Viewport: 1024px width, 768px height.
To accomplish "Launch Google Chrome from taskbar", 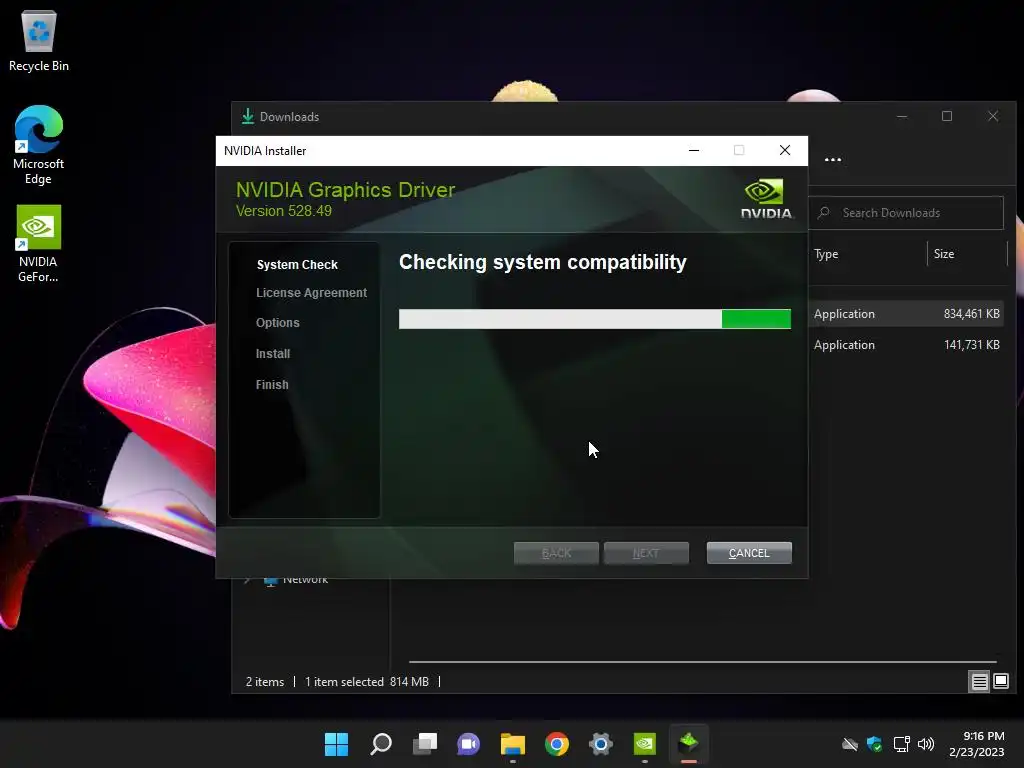I will (x=556, y=744).
